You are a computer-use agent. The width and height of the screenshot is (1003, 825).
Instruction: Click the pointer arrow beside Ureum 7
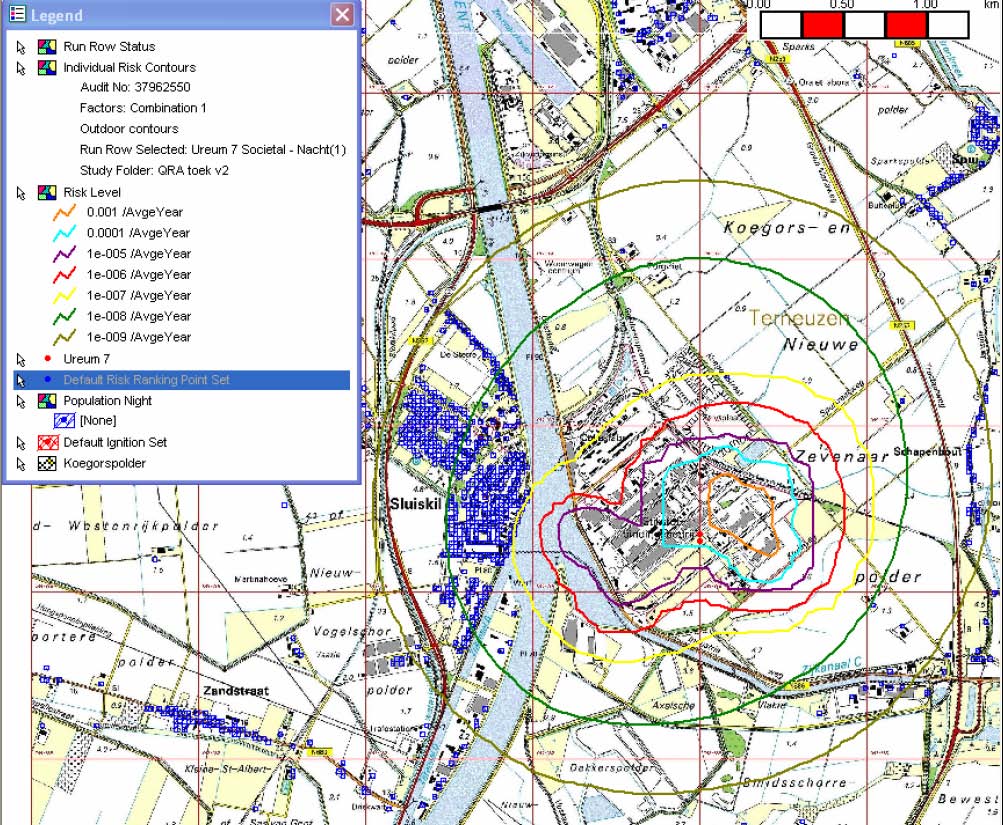point(21,360)
